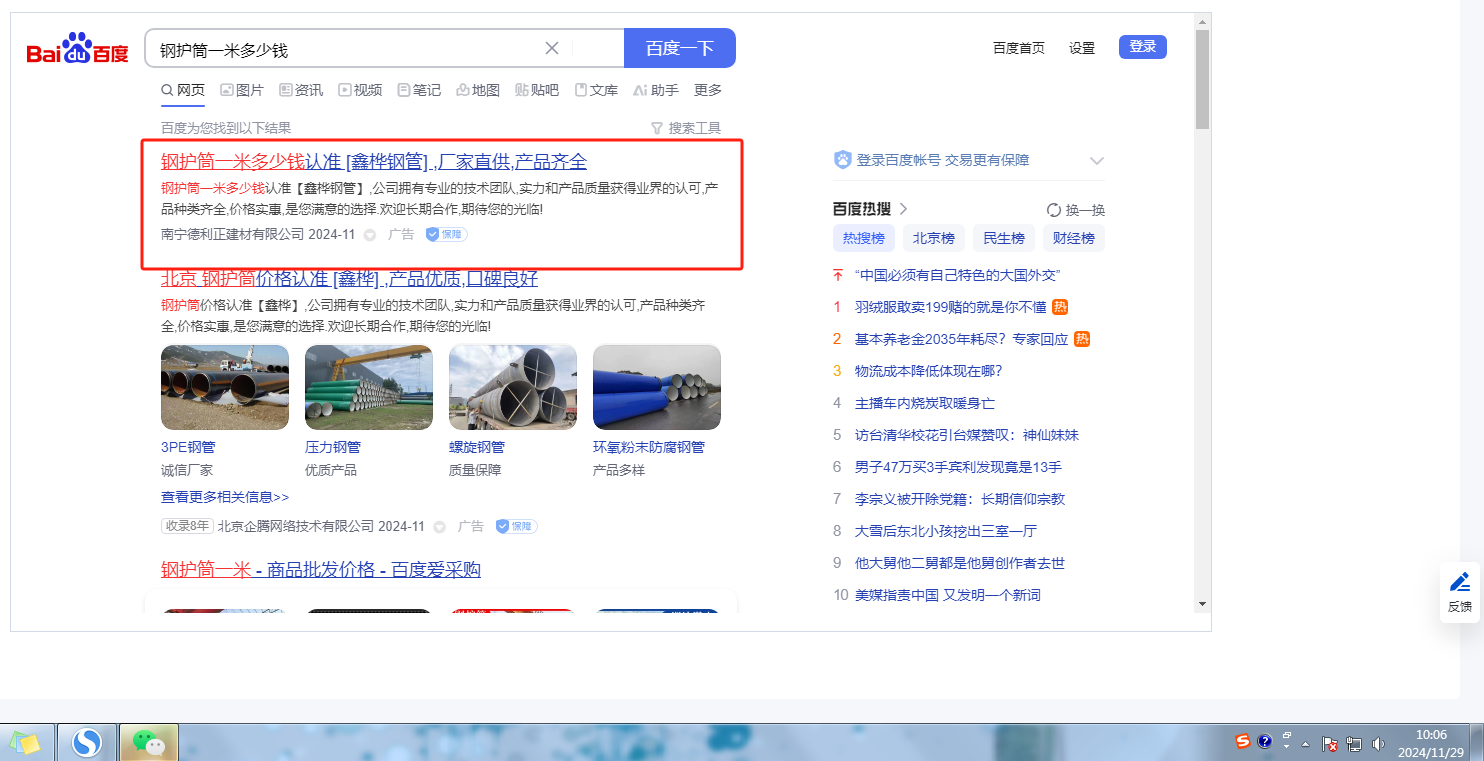The width and height of the screenshot is (1484, 761).
Task: Click the 收录8年 badge
Action: pyautogui.click(x=187, y=526)
